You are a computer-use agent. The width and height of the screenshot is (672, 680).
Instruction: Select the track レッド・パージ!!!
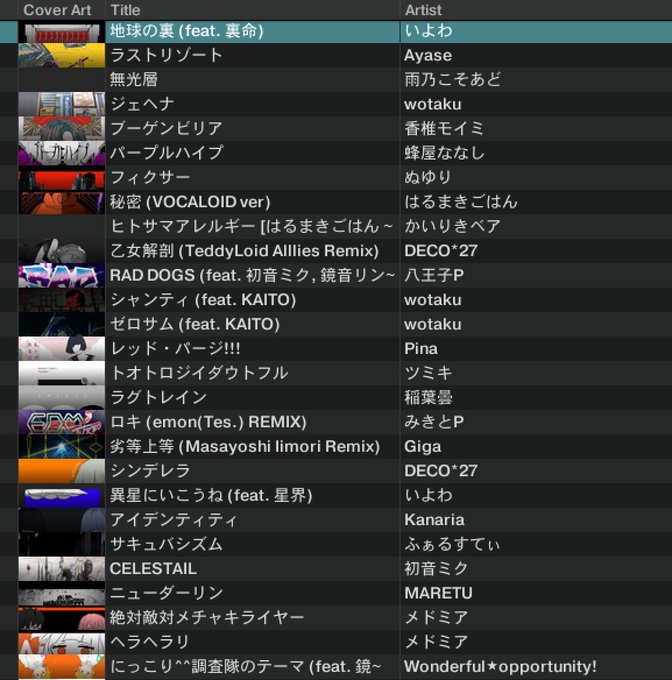(x=175, y=348)
